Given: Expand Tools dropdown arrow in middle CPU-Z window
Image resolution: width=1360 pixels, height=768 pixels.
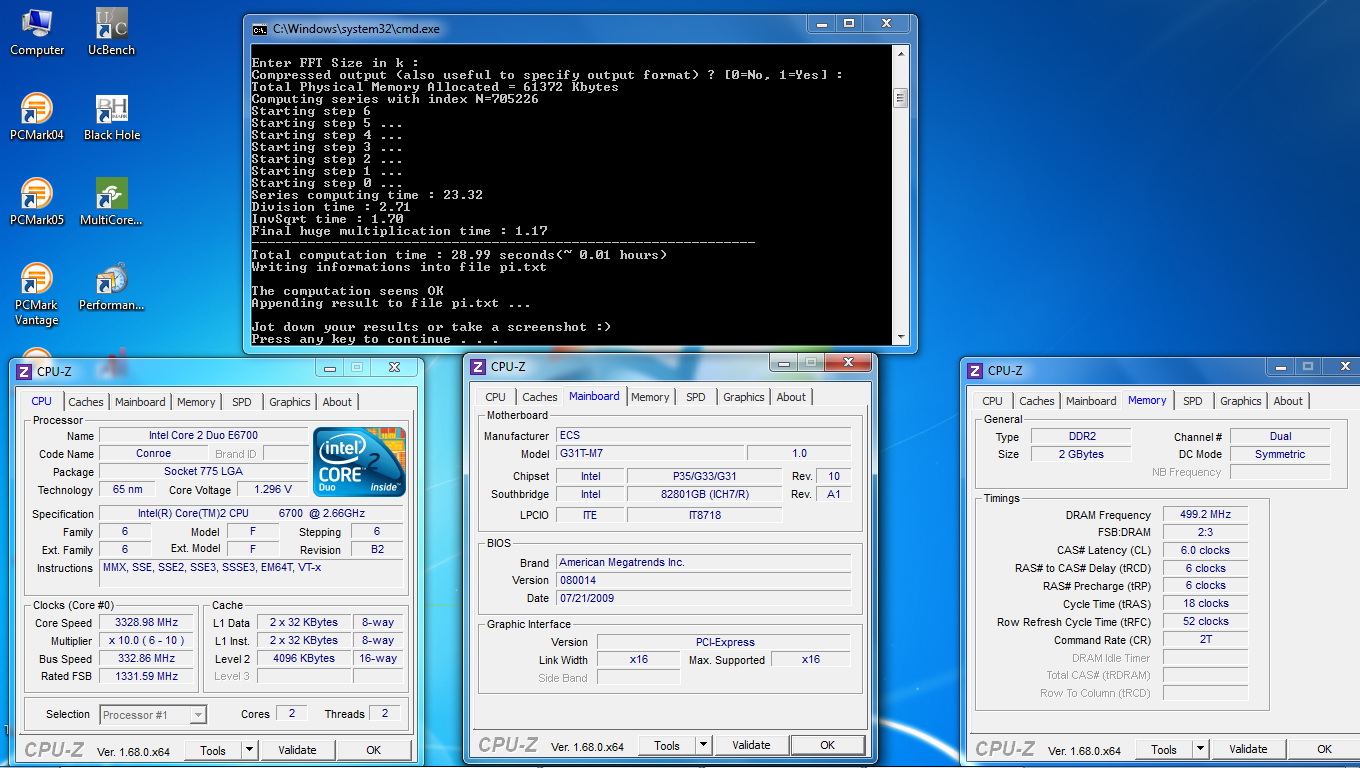Looking at the screenshot, I should click(703, 745).
